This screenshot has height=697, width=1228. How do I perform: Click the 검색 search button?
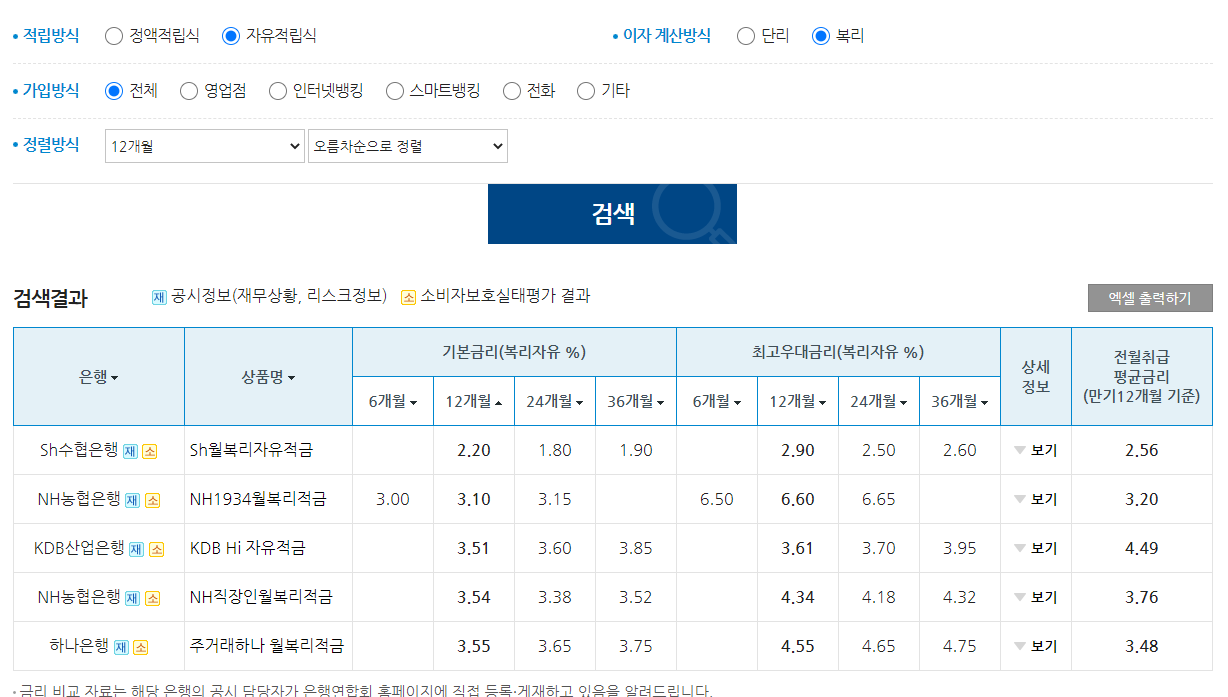coord(612,214)
